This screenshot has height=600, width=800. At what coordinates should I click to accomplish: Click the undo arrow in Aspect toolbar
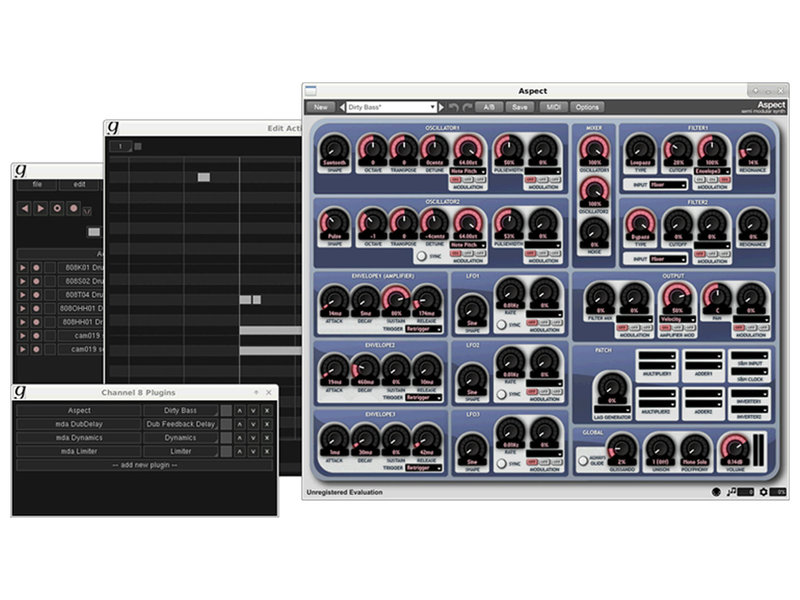click(453, 106)
